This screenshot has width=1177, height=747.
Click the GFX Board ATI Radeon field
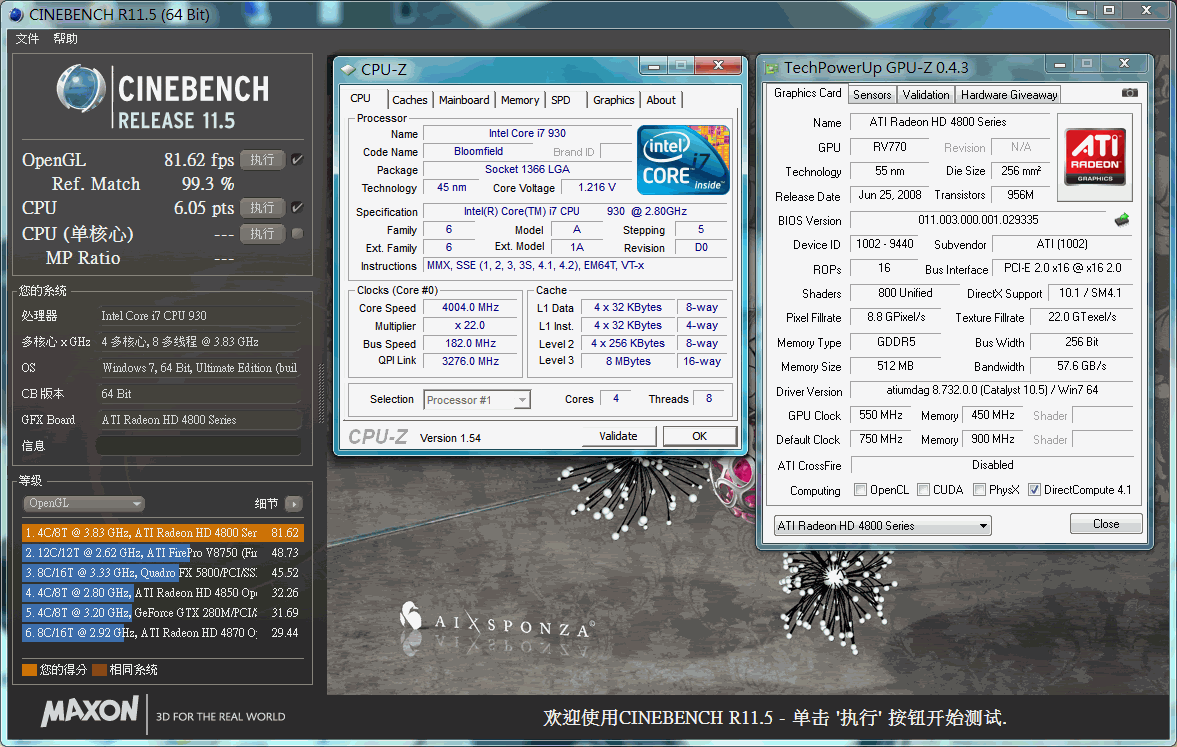199,420
